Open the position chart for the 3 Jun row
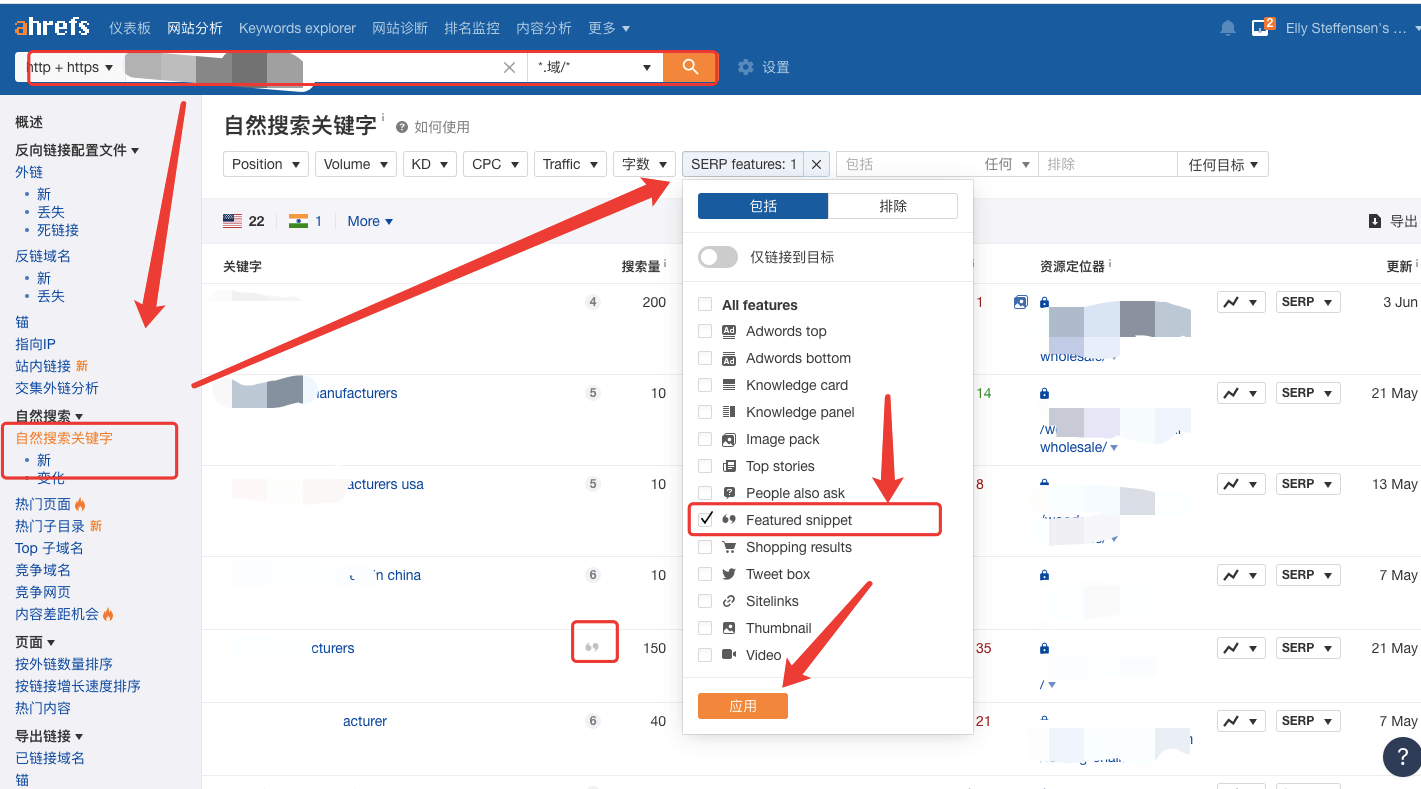1421x789 pixels. tap(1242, 302)
